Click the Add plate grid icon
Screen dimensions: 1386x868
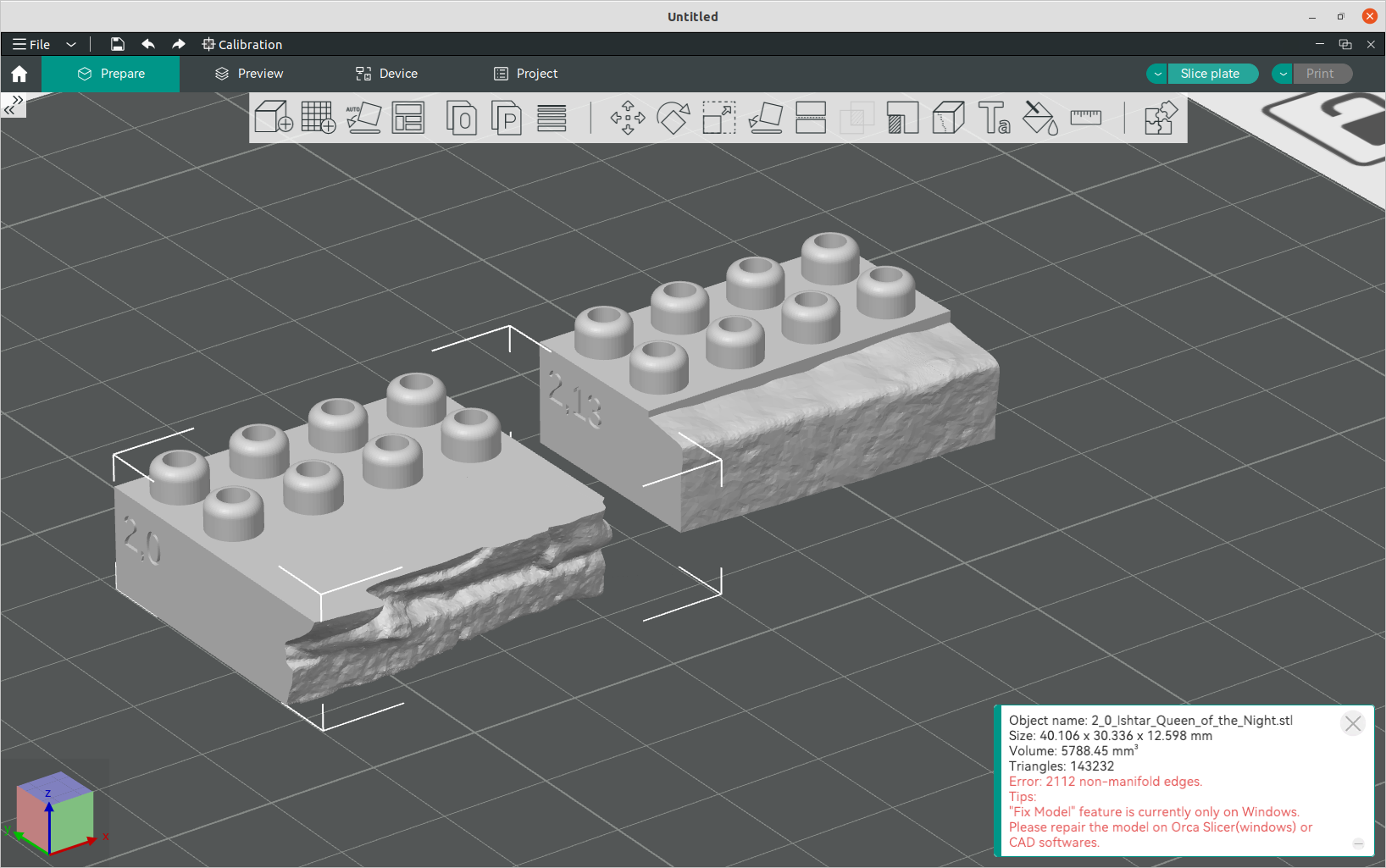tap(319, 118)
